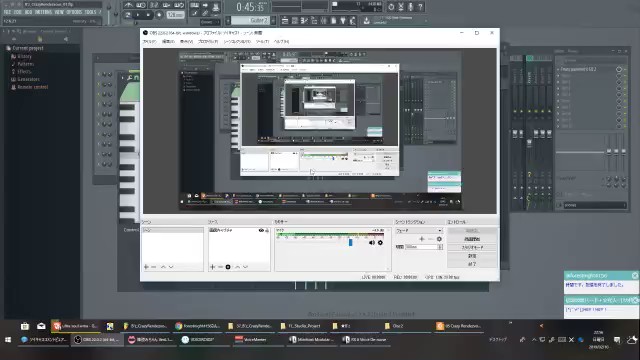Open transition properties gear icon
This screenshot has width=640, height=360.
point(439,239)
